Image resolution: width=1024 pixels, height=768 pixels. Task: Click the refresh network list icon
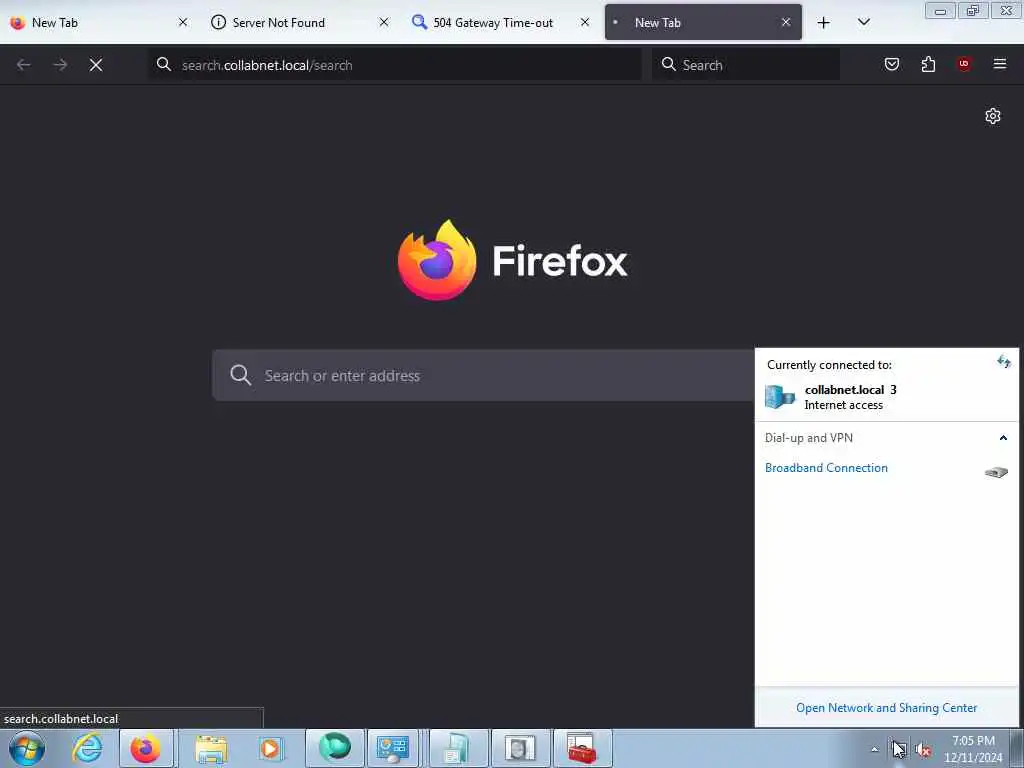[x=1004, y=362]
